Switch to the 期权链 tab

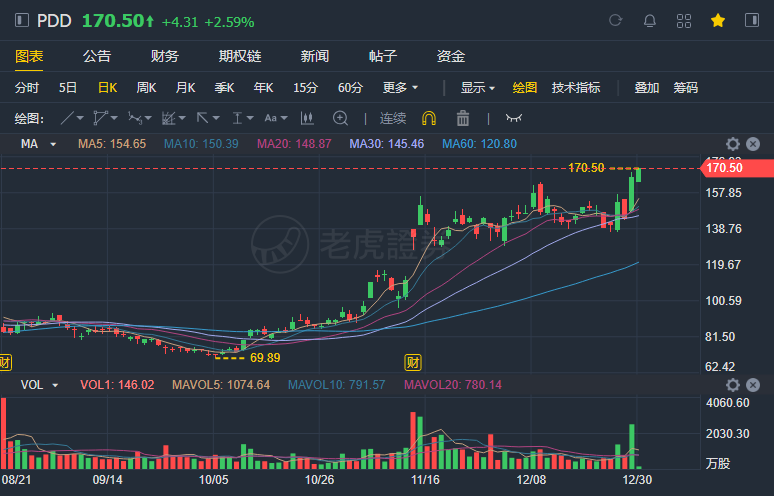[x=240, y=56]
